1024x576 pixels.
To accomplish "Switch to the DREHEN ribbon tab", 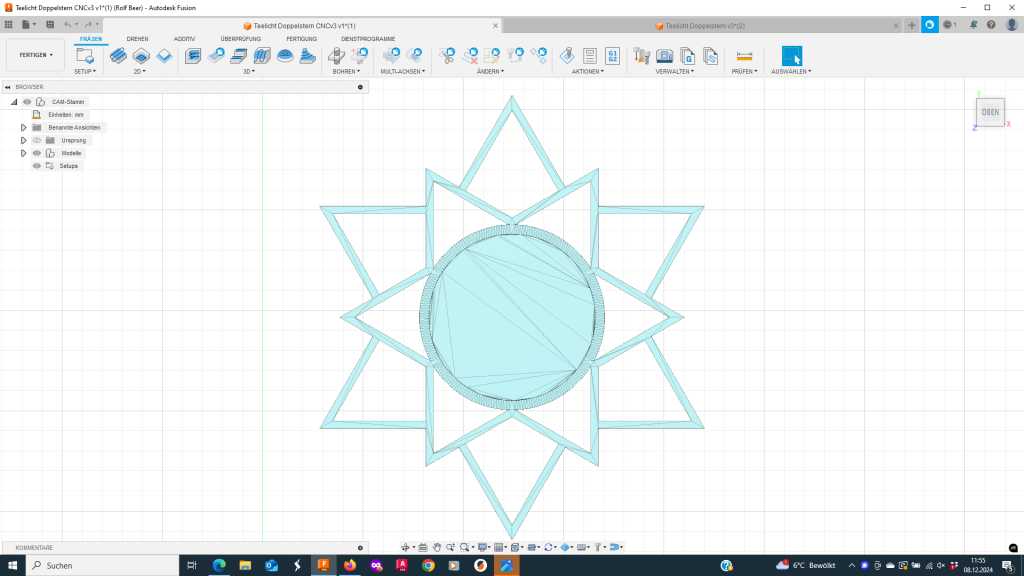I will (x=137, y=39).
